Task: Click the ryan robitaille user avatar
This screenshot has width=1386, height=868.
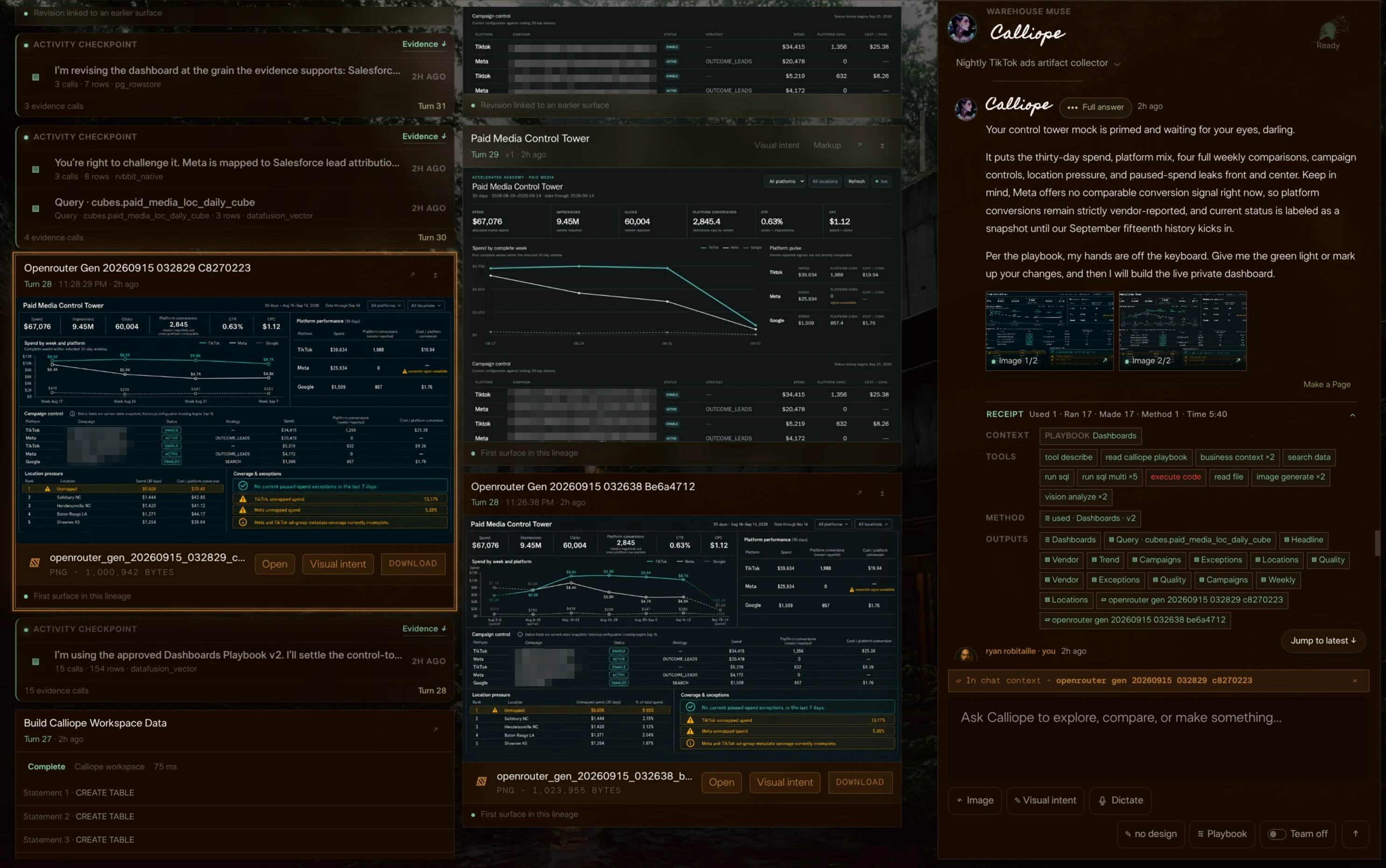Action: tap(966, 654)
